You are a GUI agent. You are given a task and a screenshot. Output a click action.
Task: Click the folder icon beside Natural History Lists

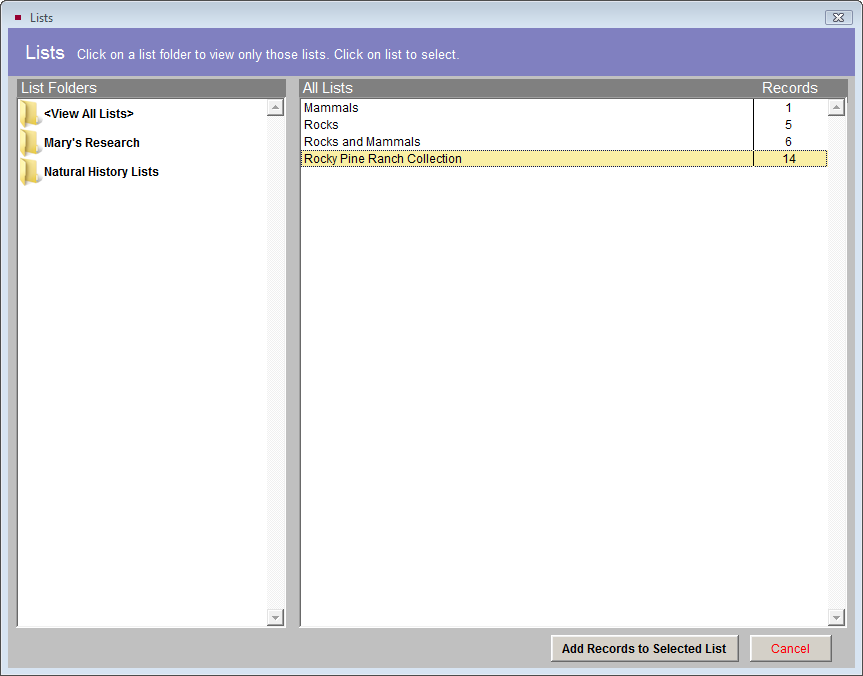(x=30, y=171)
